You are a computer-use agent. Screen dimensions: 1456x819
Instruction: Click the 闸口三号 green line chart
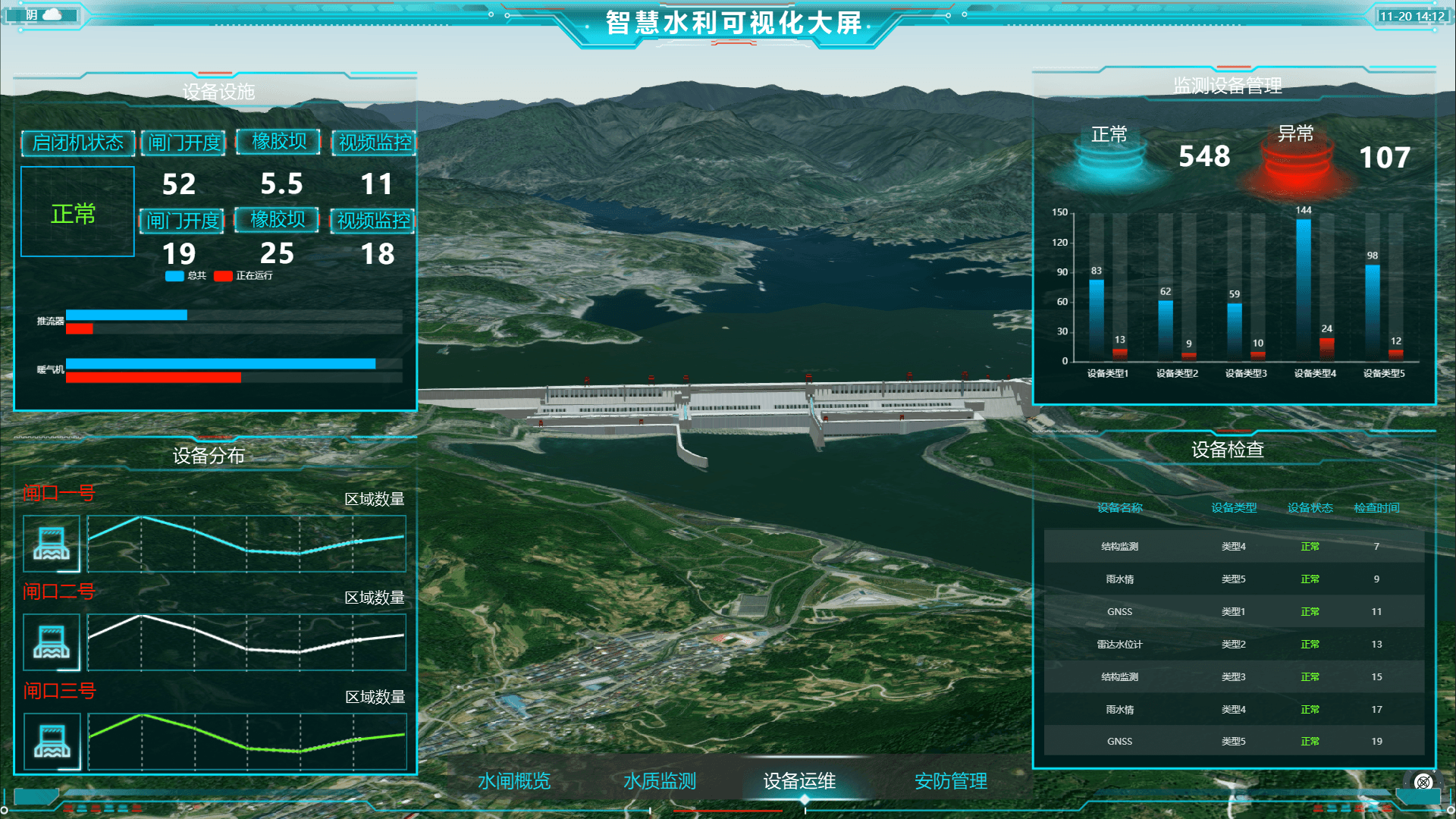[x=246, y=742]
